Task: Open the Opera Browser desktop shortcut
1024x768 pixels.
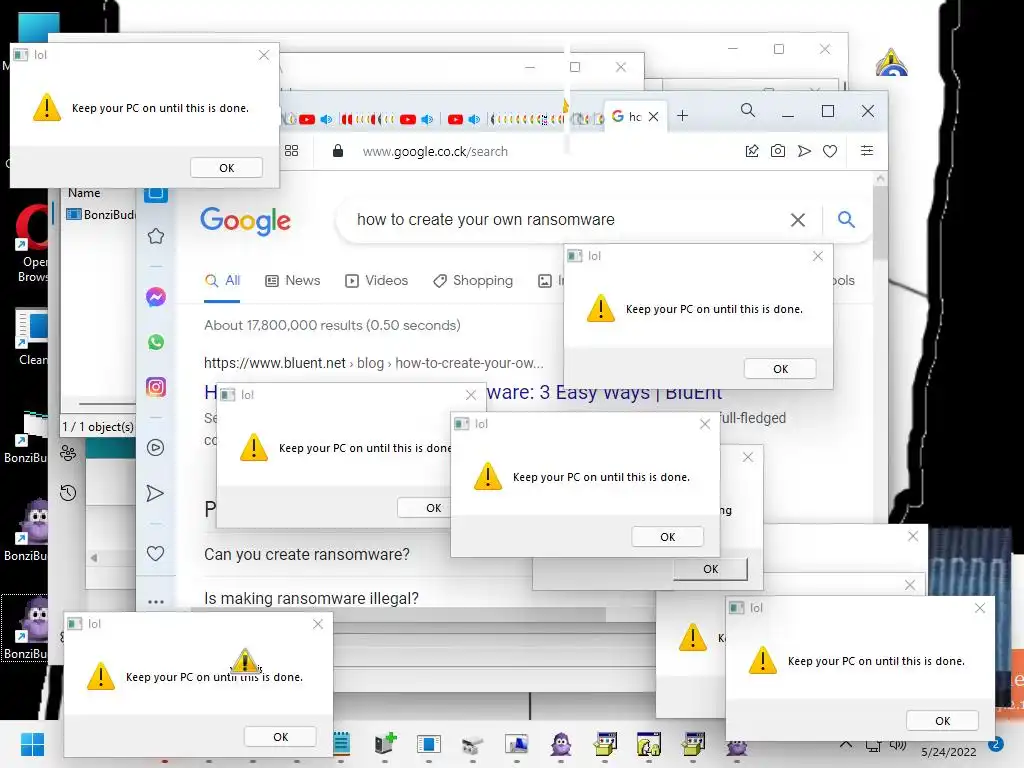Action: click(31, 244)
